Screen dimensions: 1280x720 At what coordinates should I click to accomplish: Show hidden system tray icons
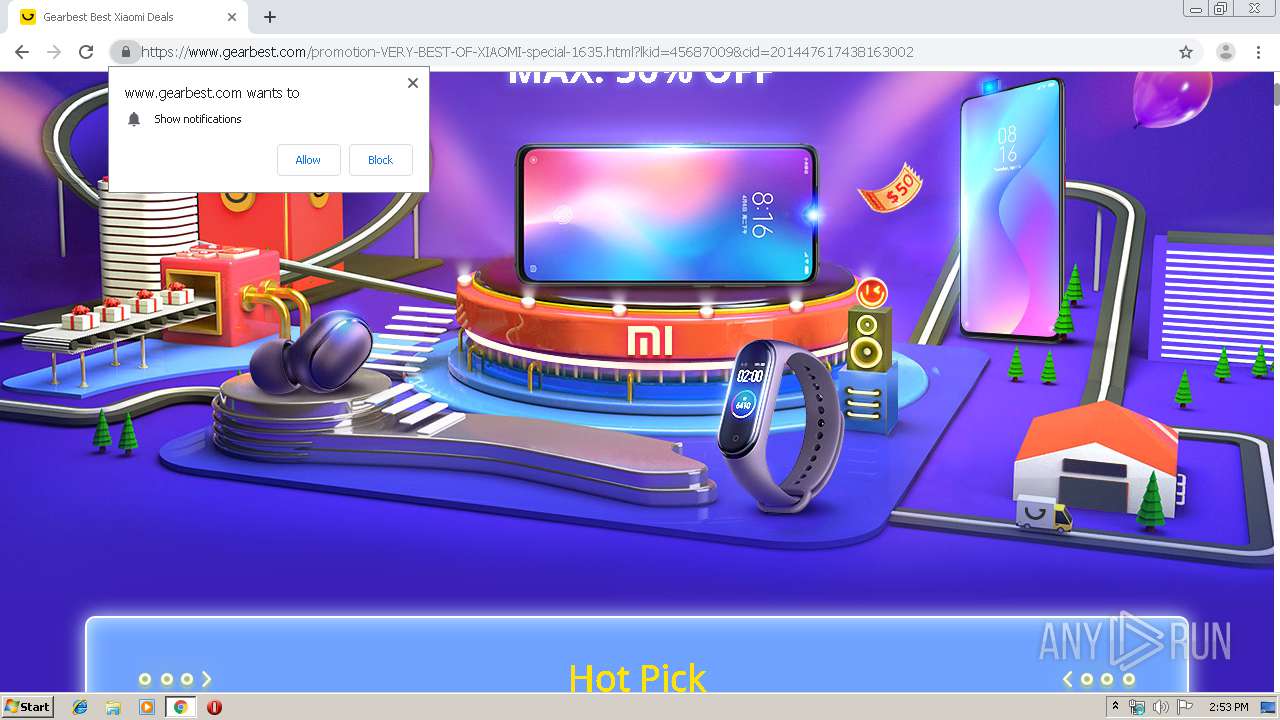1115,707
